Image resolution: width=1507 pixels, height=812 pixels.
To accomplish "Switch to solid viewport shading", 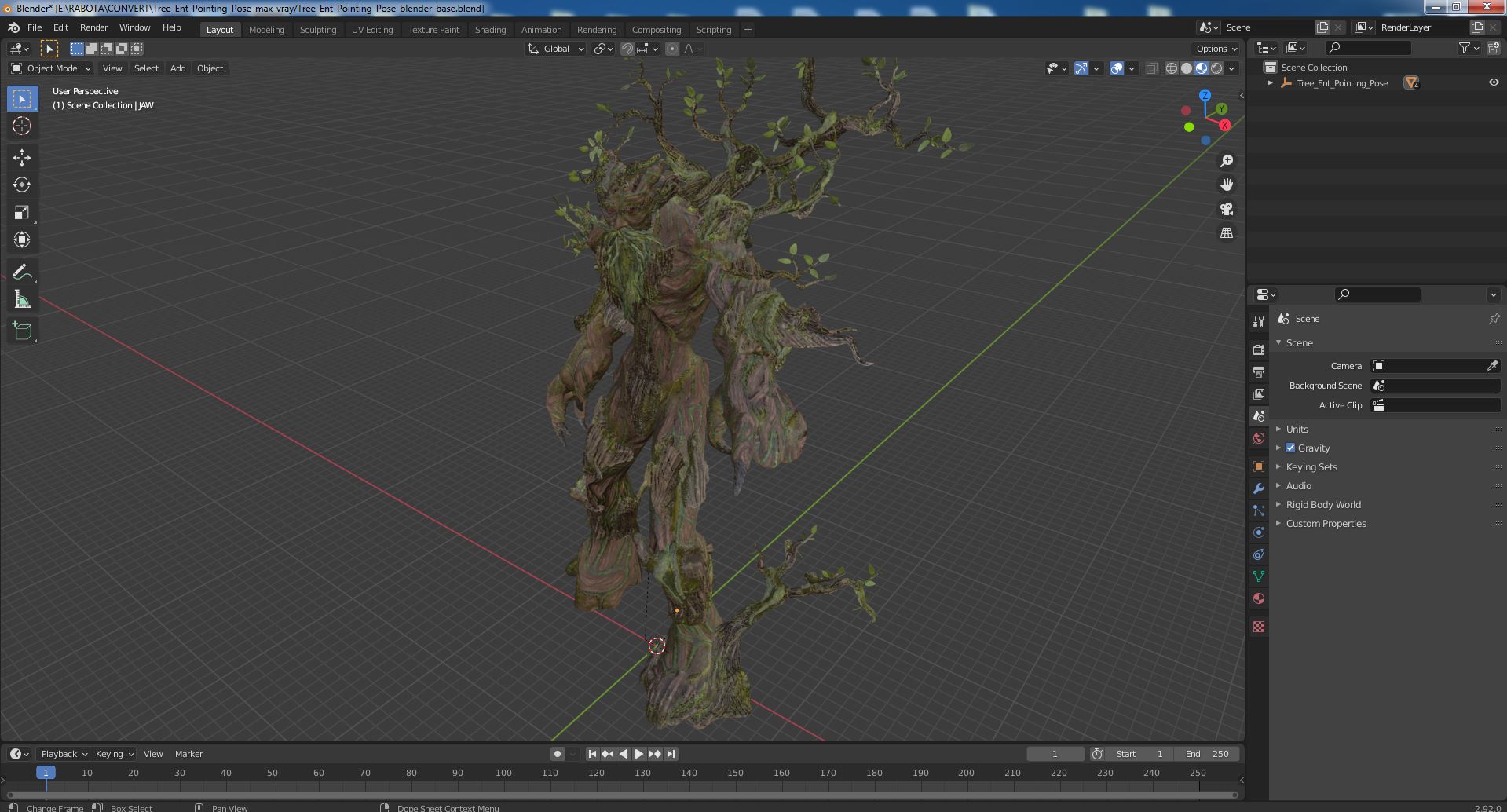I will pyautogui.click(x=1187, y=68).
